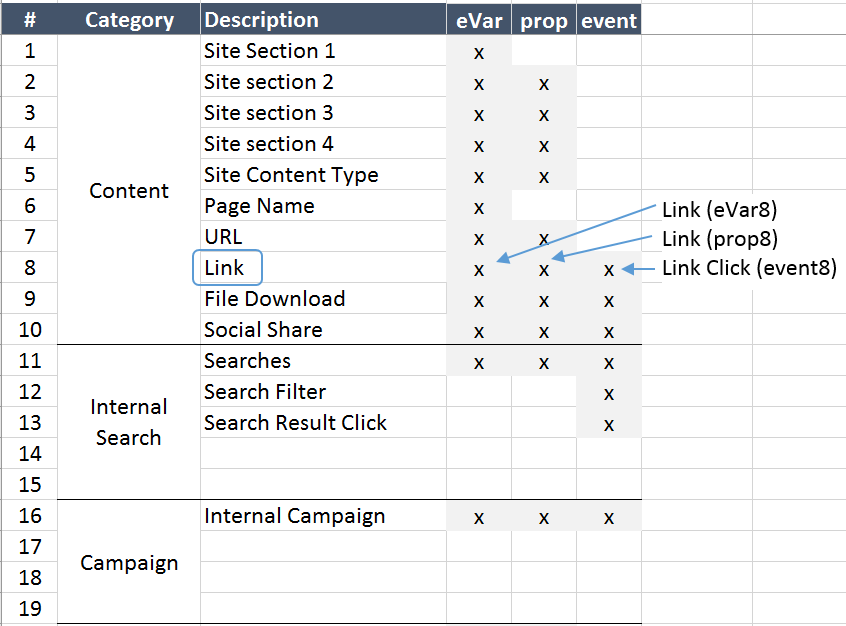This screenshot has width=846, height=626.
Task: Click the Link (eVar8) annotation label
Action: click(720, 210)
